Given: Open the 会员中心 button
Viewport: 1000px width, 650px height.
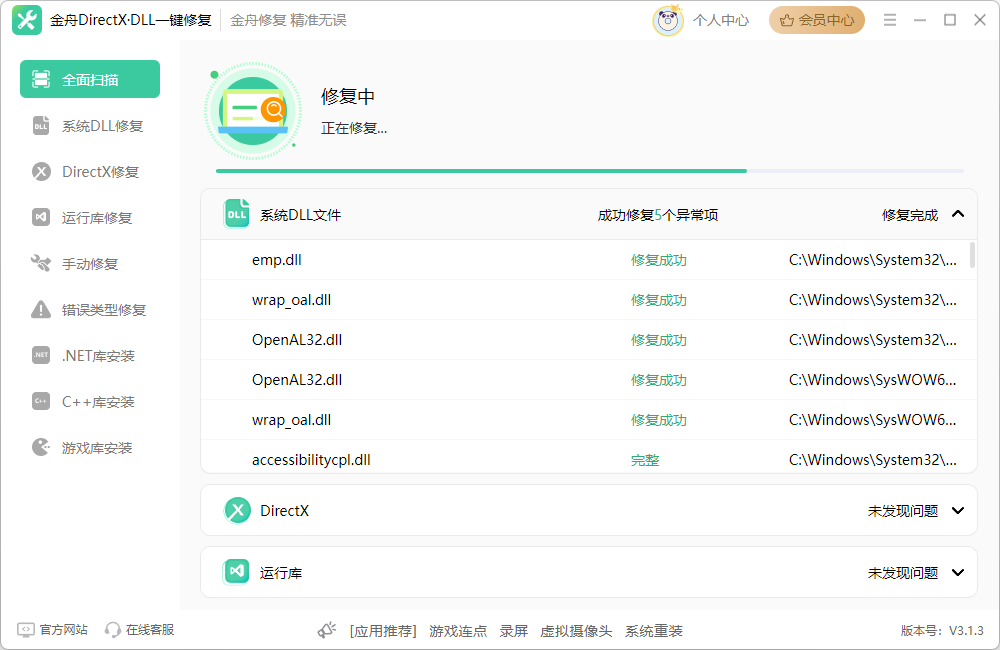Looking at the screenshot, I should click(x=816, y=20).
